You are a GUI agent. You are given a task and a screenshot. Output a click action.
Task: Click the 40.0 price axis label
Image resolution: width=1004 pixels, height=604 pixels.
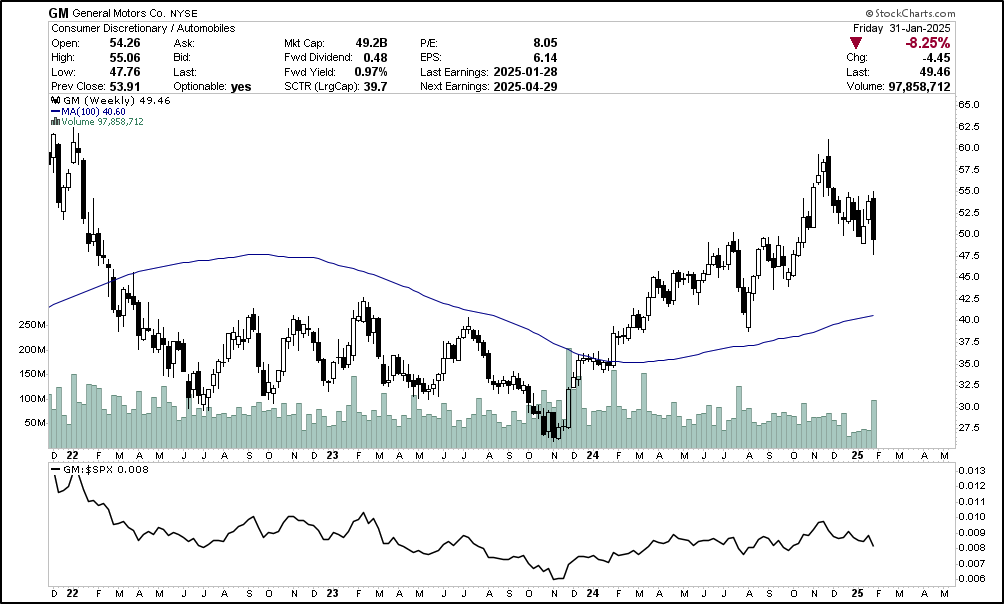click(969, 320)
